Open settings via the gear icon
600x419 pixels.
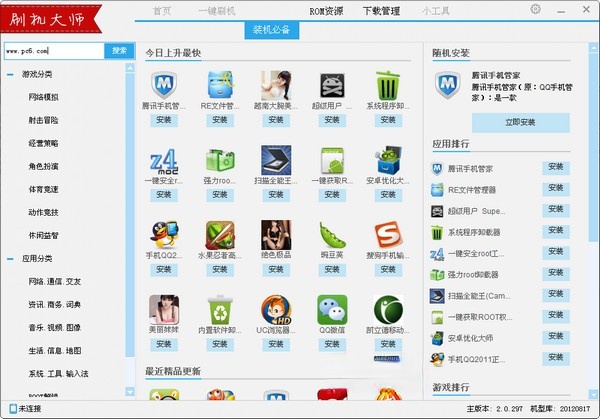(535, 9)
